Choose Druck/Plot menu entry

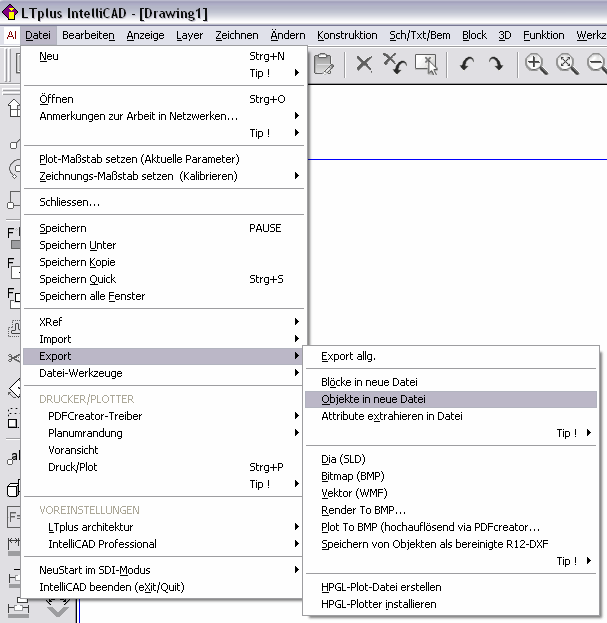164,468
